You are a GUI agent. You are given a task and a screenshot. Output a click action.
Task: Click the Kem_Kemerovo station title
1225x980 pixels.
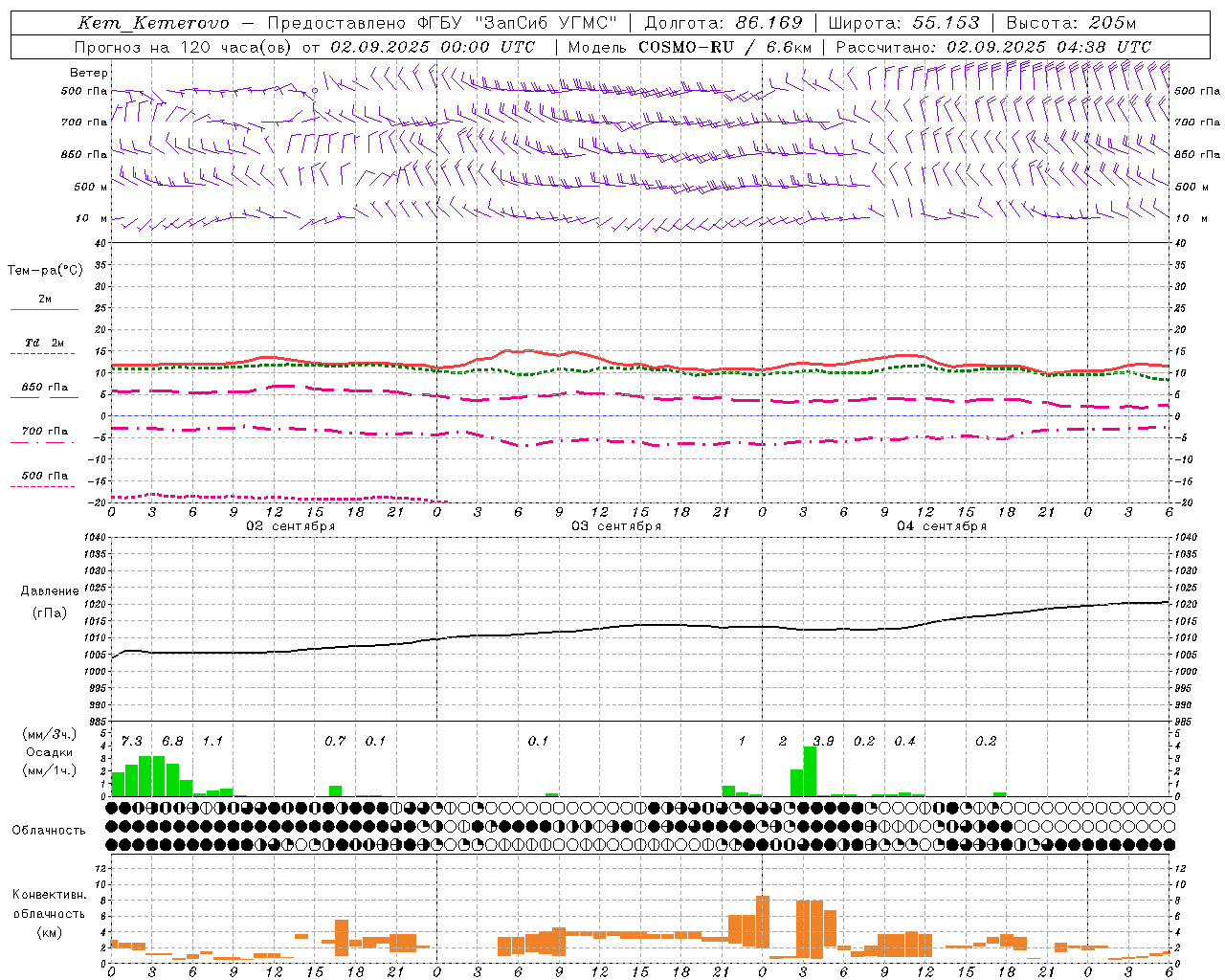154,23
